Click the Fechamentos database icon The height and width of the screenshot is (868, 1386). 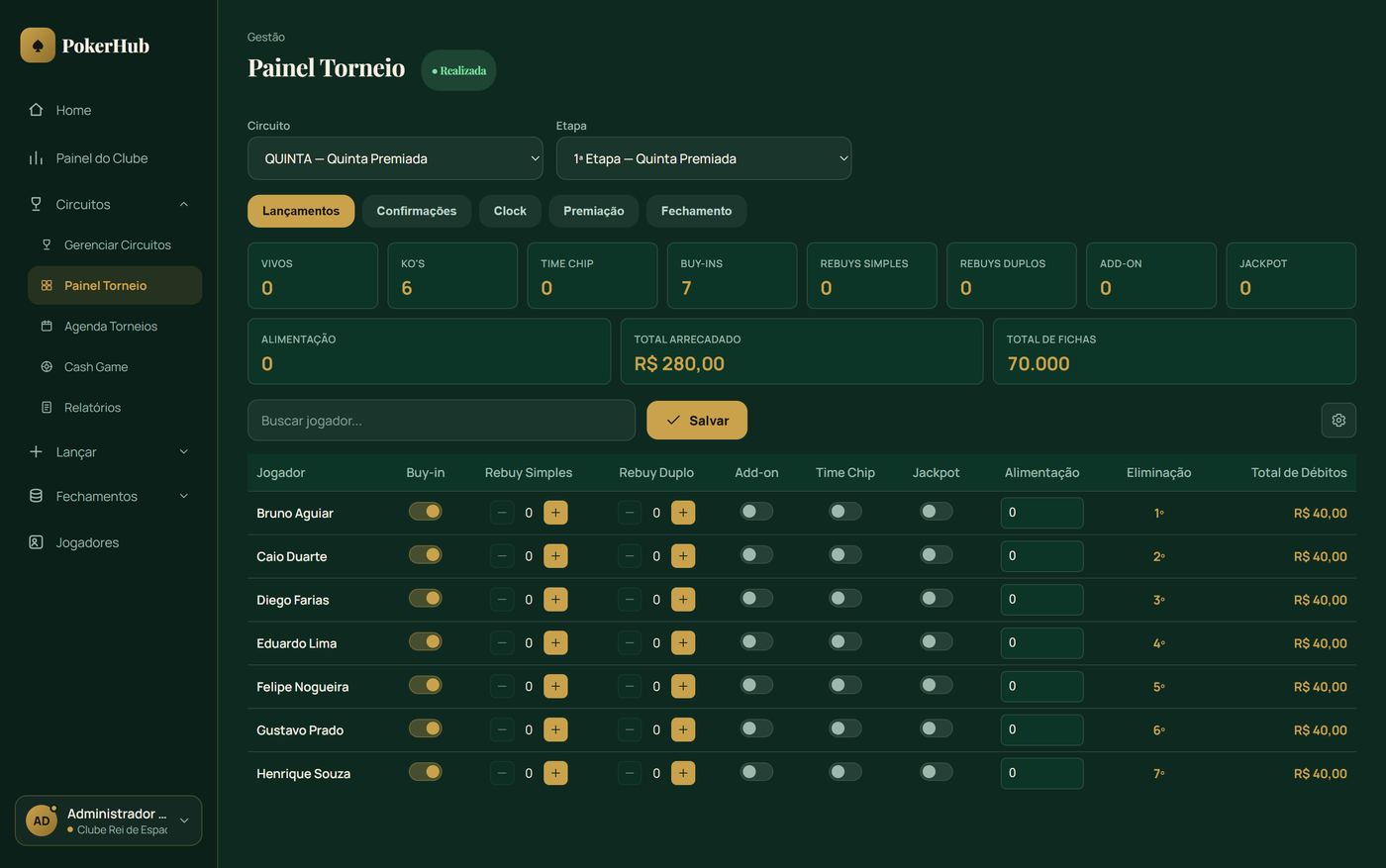[x=36, y=496]
